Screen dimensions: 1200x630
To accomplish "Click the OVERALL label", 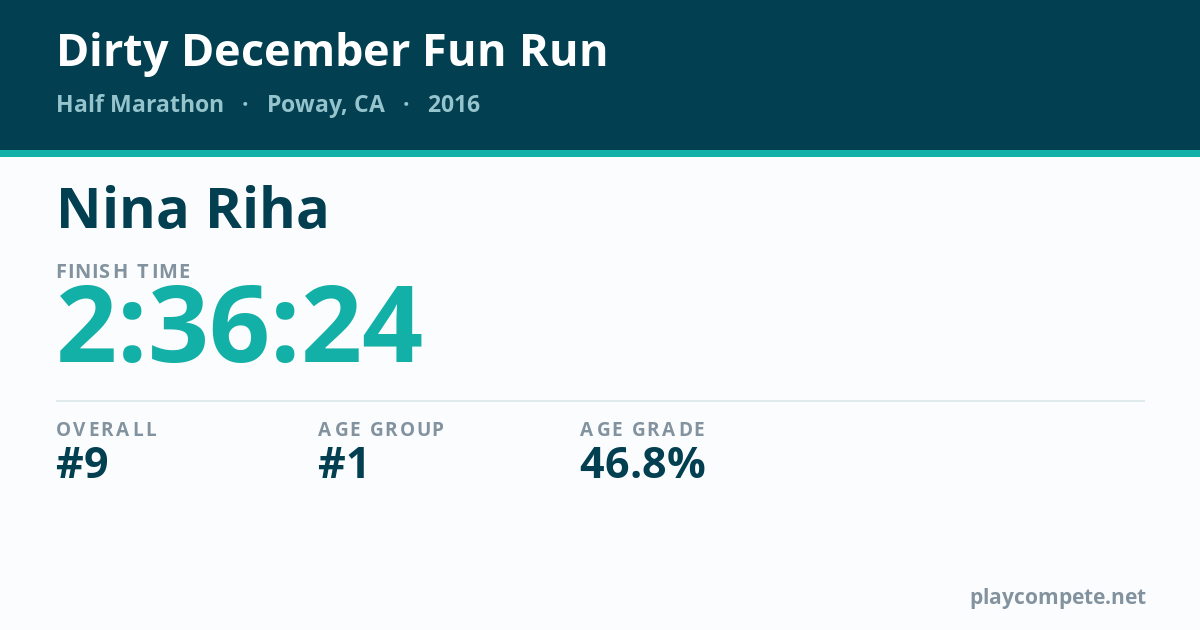I will coord(107,429).
